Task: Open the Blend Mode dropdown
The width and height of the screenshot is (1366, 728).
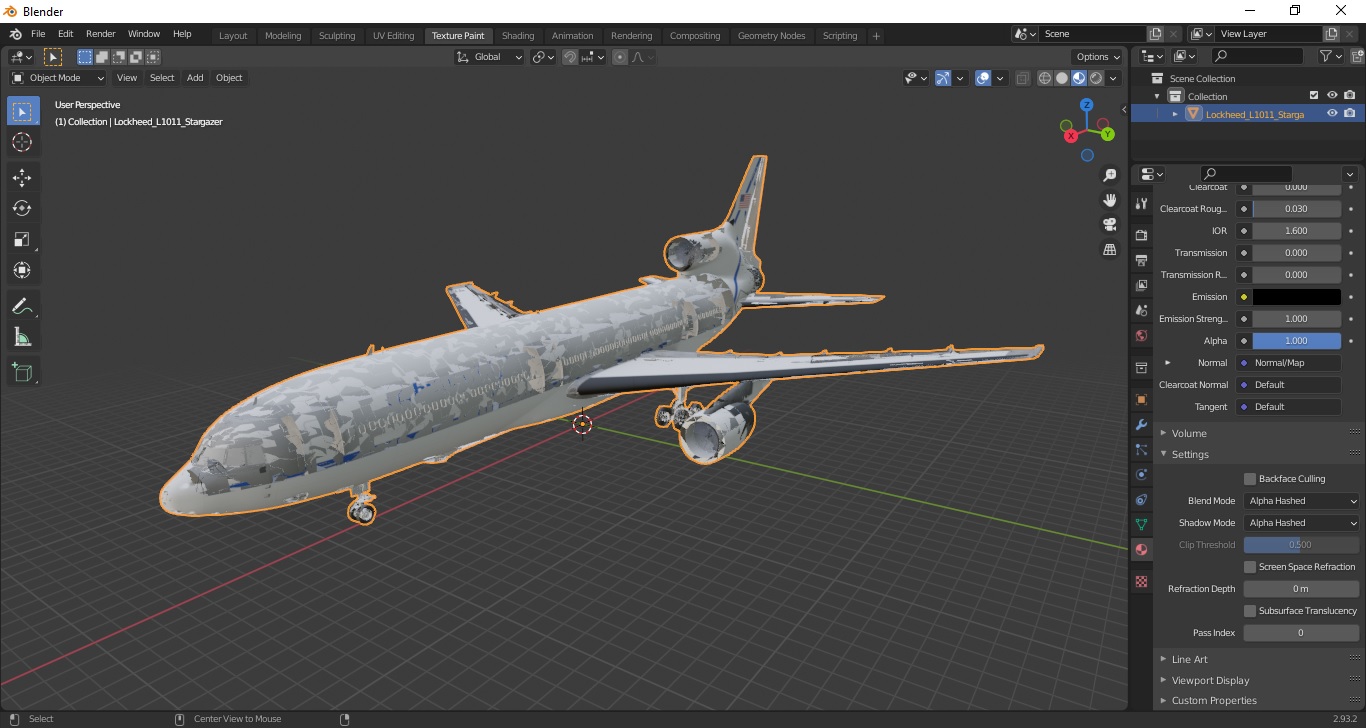Action: coord(1302,501)
